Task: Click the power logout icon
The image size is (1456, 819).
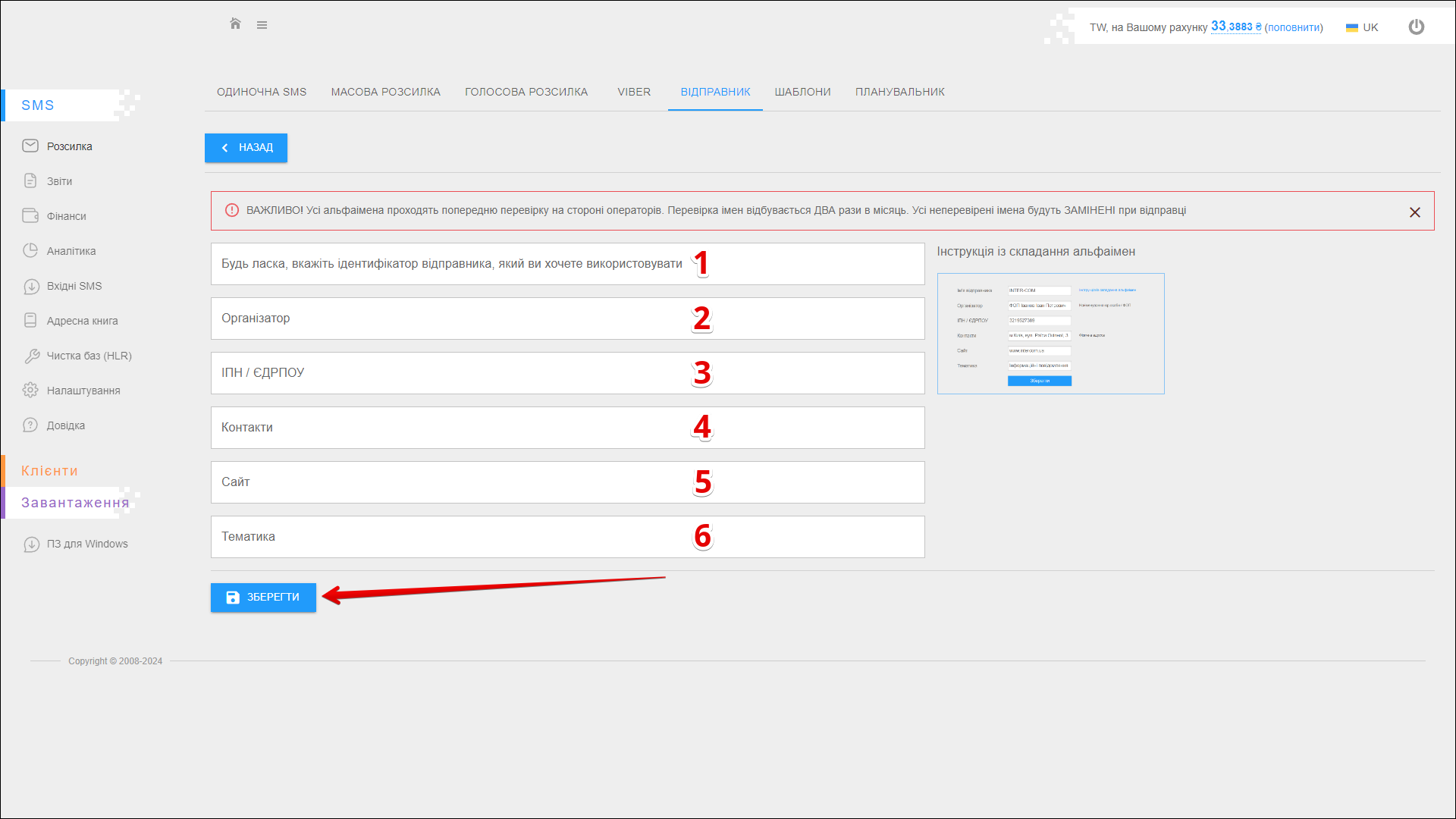Action: click(x=1416, y=27)
